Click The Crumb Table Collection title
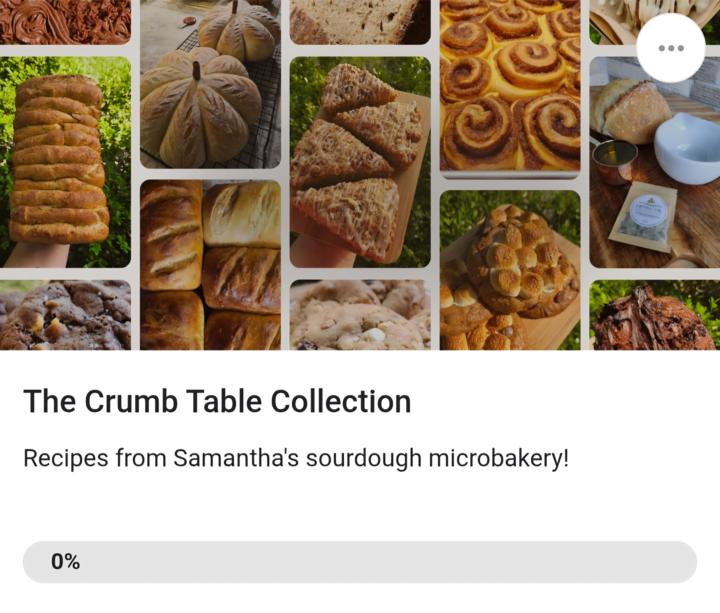The image size is (720, 613). click(x=217, y=402)
